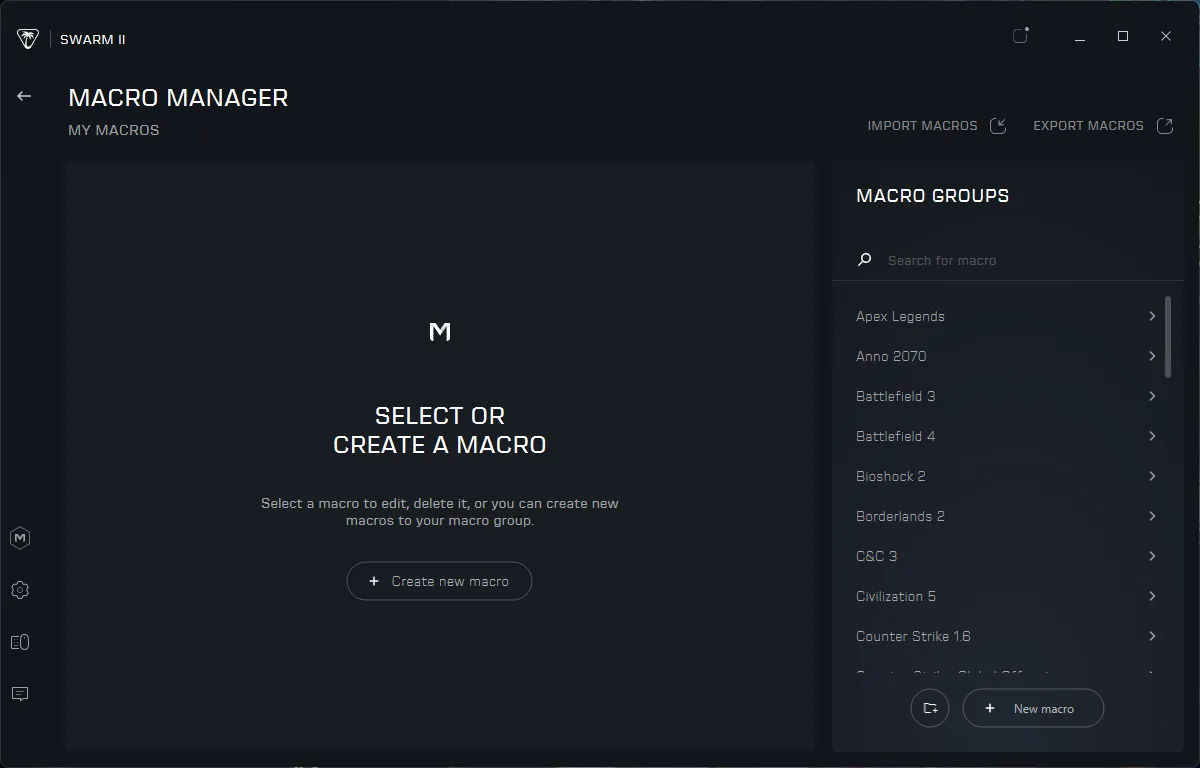Select the Borderlands 2 group name
The height and width of the screenshot is (768, 1200).
(900, 516)
